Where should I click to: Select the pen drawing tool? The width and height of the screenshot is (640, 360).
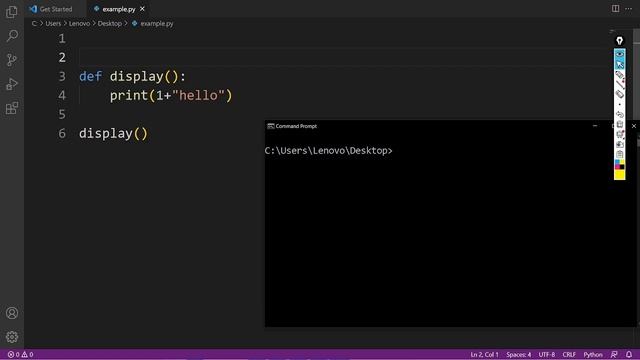[x=620, y=75]
